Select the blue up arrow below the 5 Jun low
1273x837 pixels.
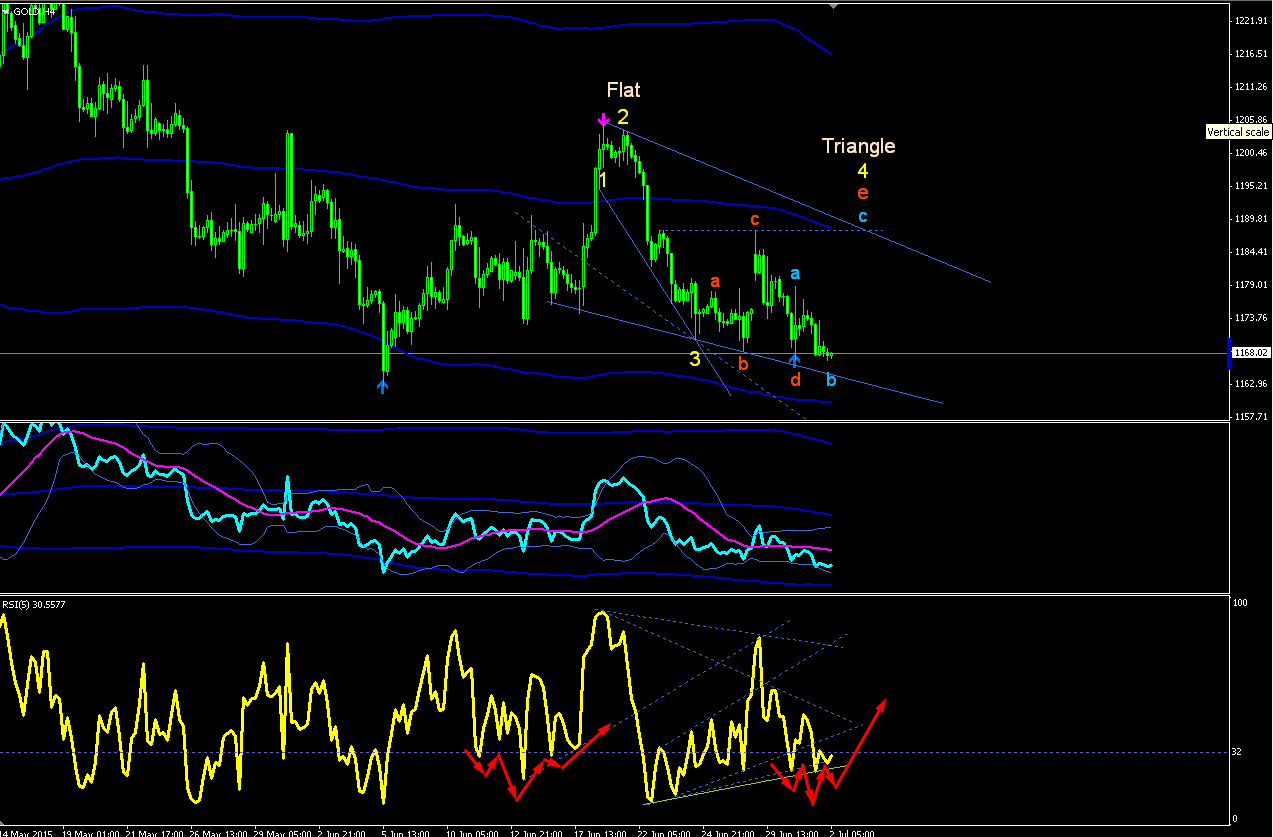pyautogui.click(x=383, y=386)
